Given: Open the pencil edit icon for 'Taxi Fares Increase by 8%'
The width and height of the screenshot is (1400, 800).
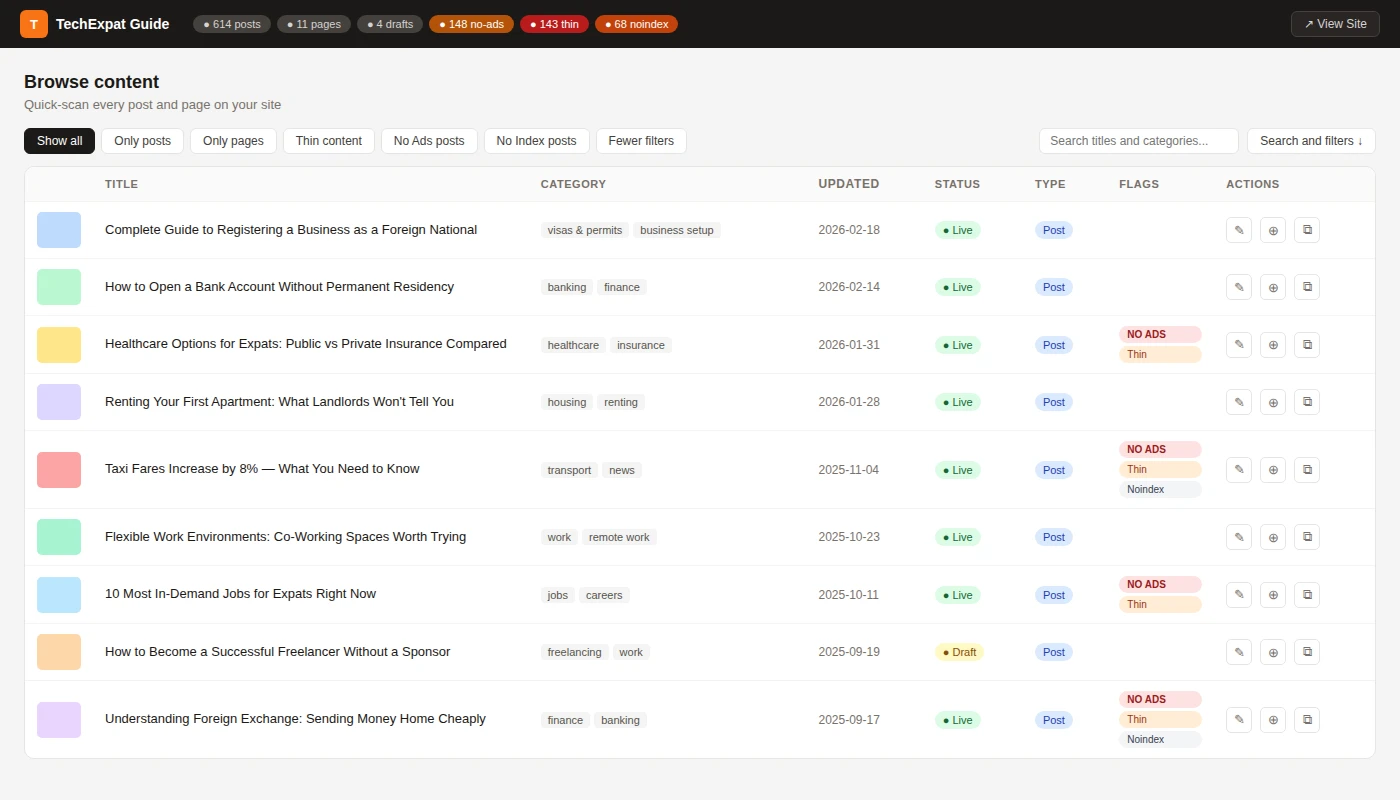Looking at the screenshot, I should [1238, 469].
